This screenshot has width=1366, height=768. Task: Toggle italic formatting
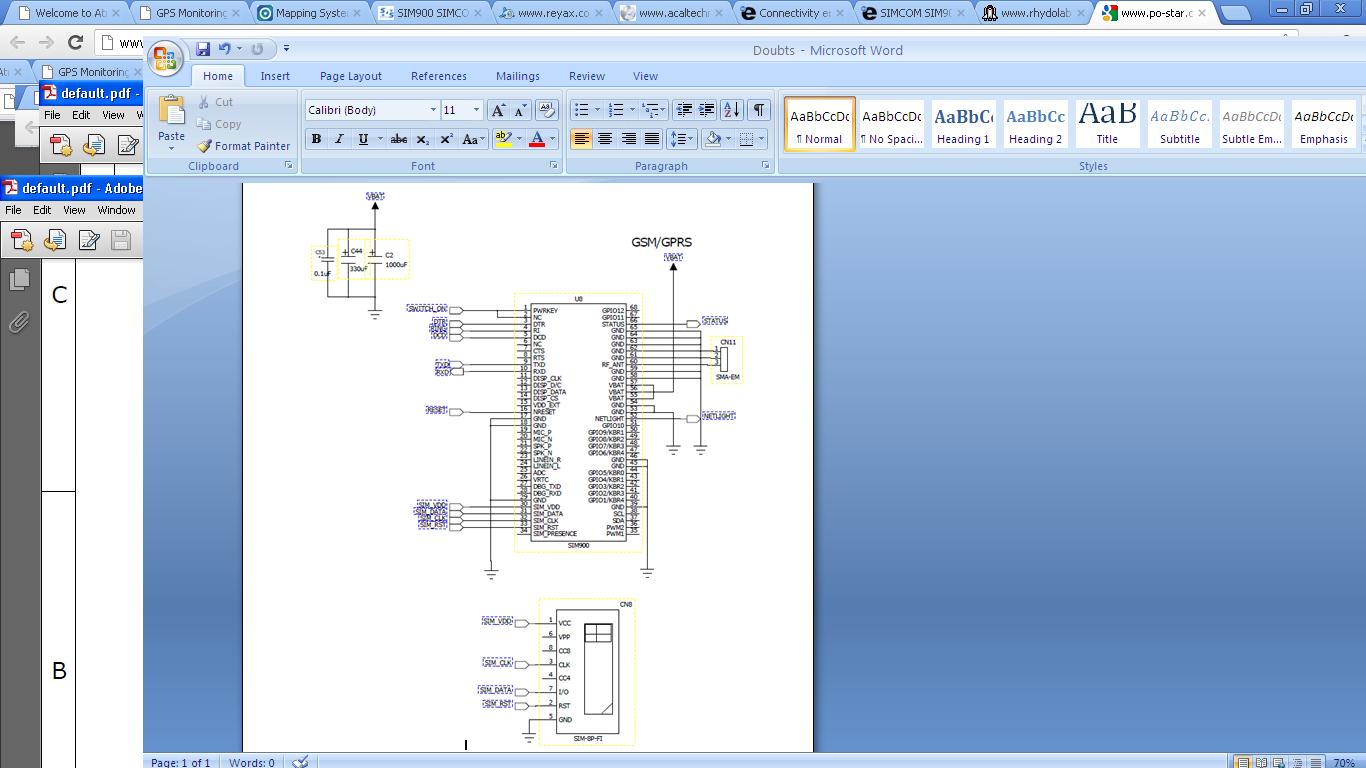coord(339,139)
